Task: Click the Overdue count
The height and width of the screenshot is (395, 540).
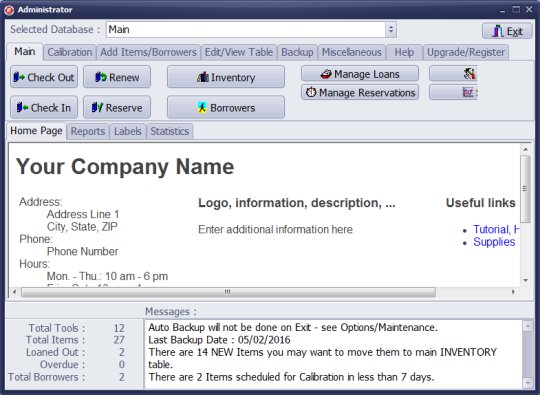Action: (122, 364)
